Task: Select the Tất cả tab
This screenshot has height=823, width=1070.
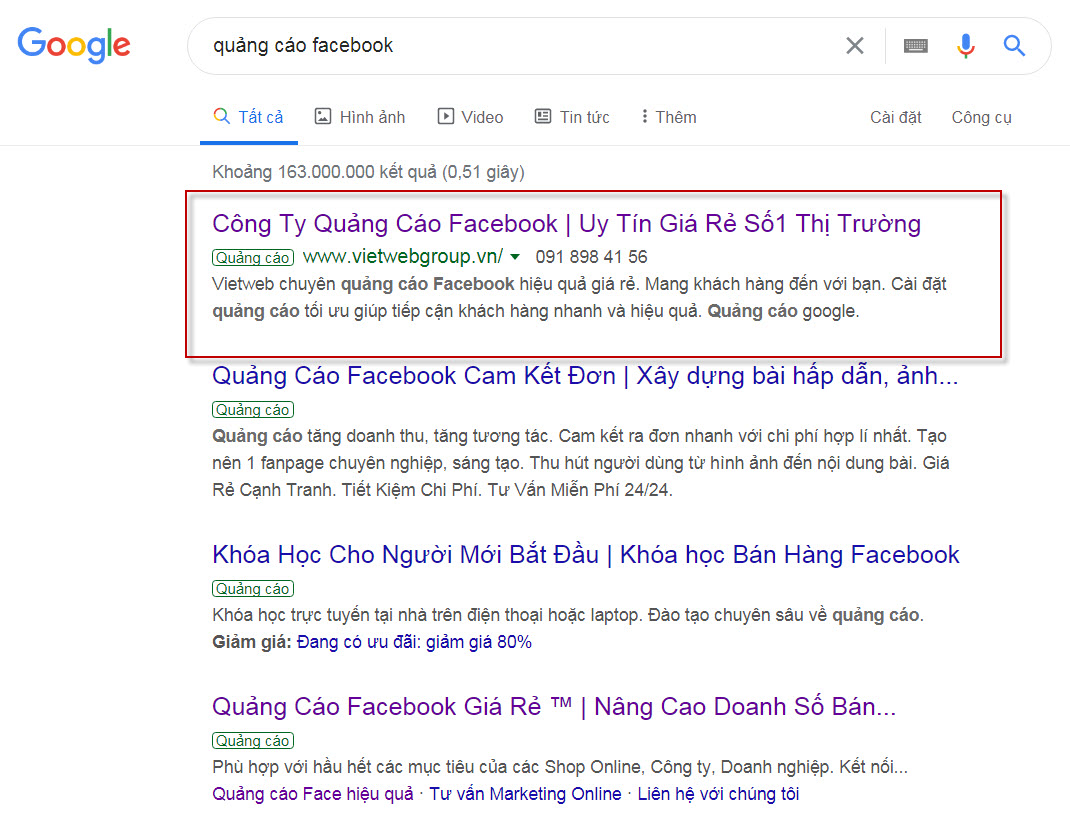Action: [249, 117]
